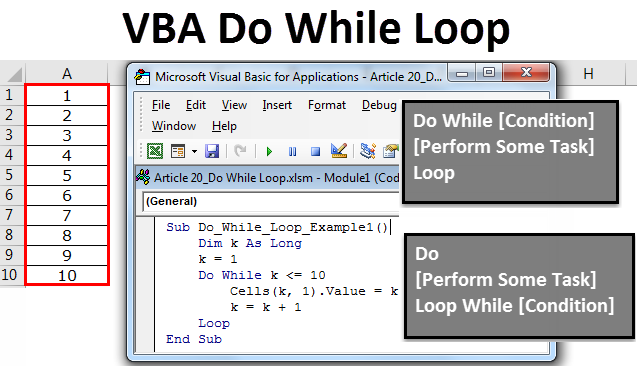Click the Break pause icon

point(292,152)
